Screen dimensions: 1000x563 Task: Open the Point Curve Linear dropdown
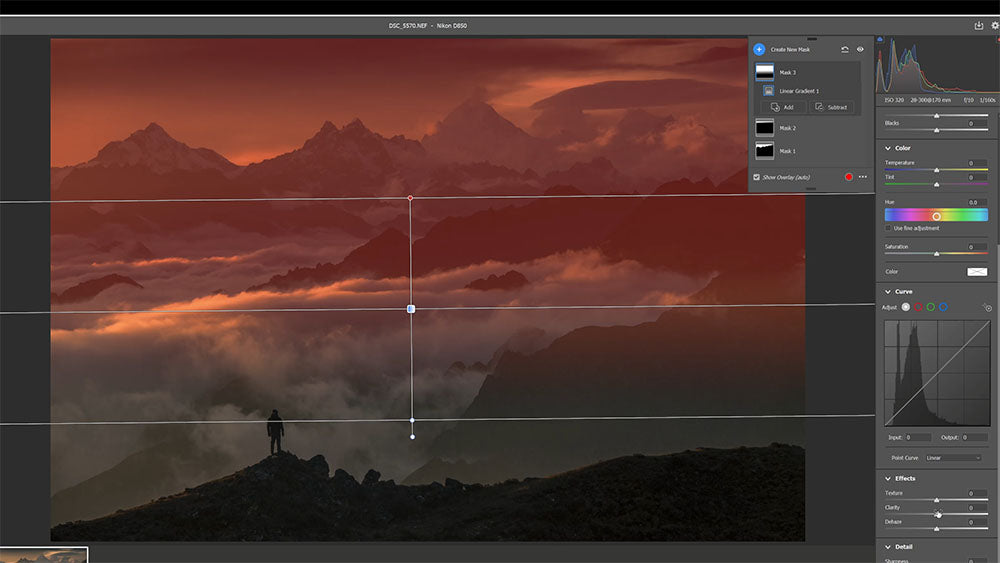[x=952, y=458]
